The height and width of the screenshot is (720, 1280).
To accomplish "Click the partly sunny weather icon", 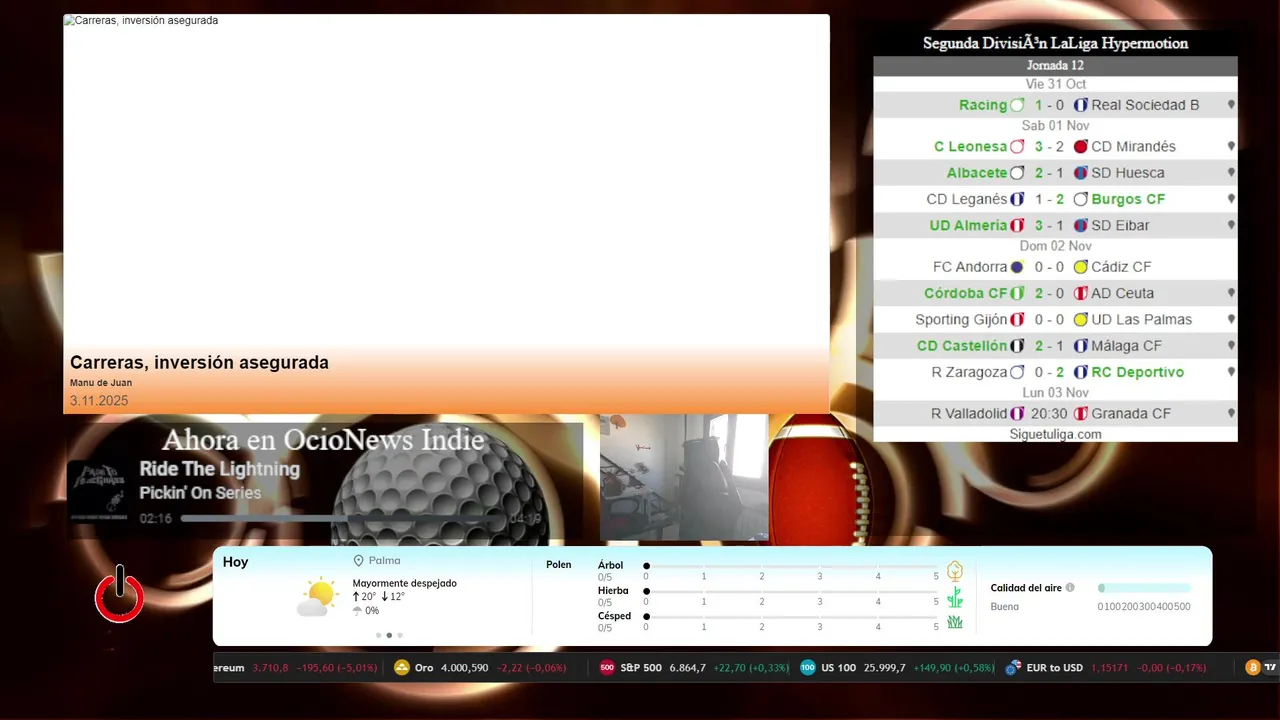I will tap(318, 596).
